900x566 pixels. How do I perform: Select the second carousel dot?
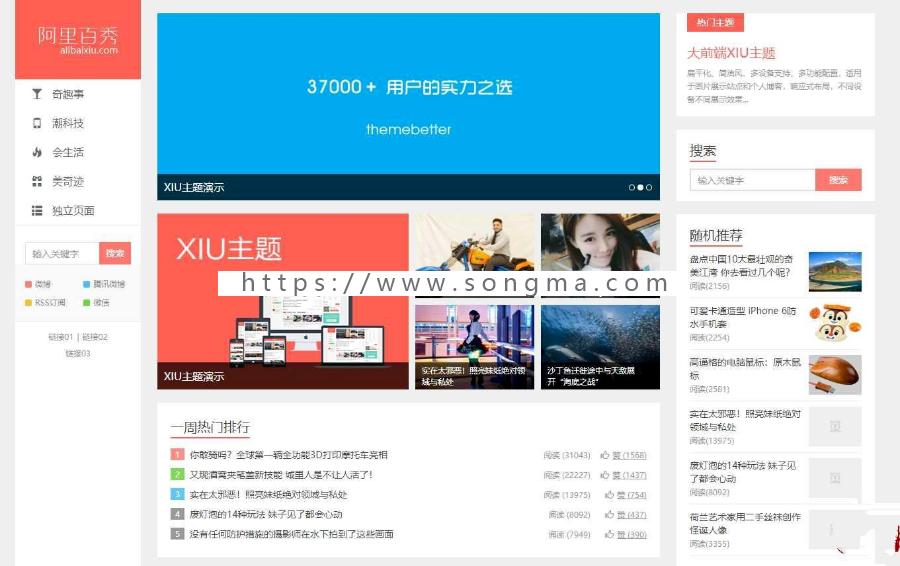[640, 187]
